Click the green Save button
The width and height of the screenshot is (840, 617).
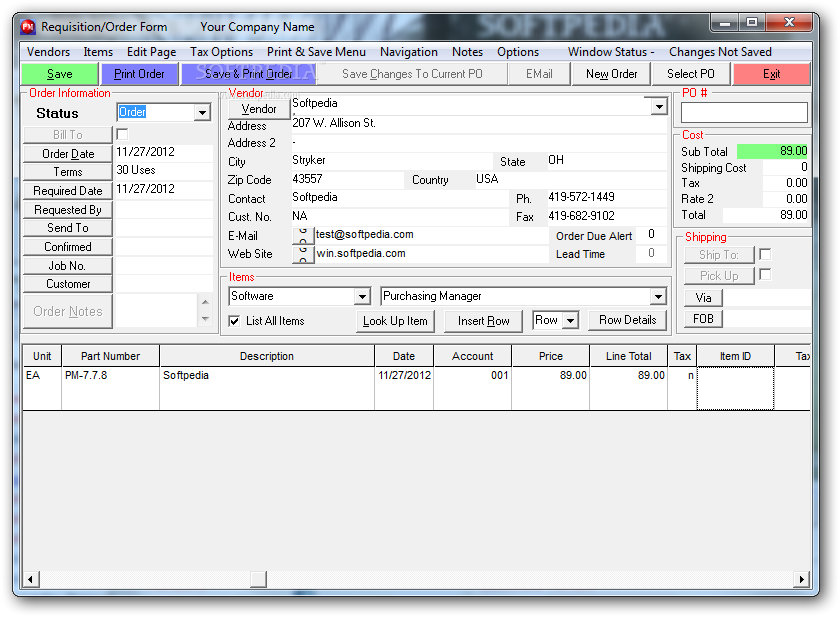click(x=59, y=74)
